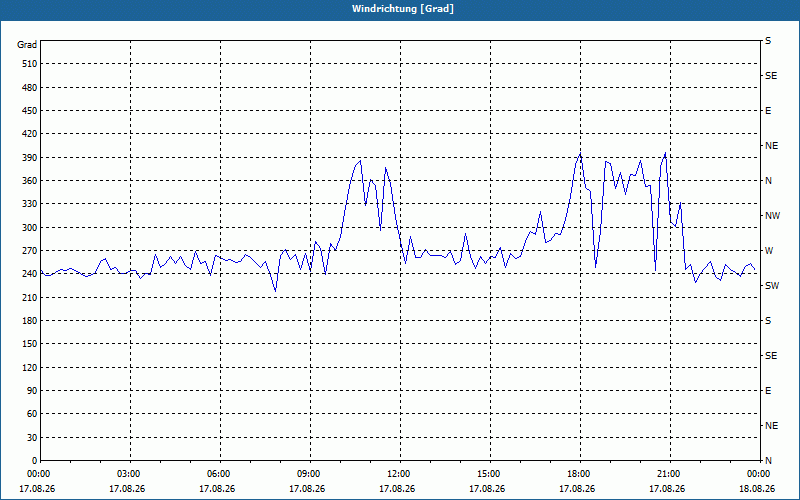Select the 18.08.26 date label
Screen dimensions: 800x500
[757, 489]
